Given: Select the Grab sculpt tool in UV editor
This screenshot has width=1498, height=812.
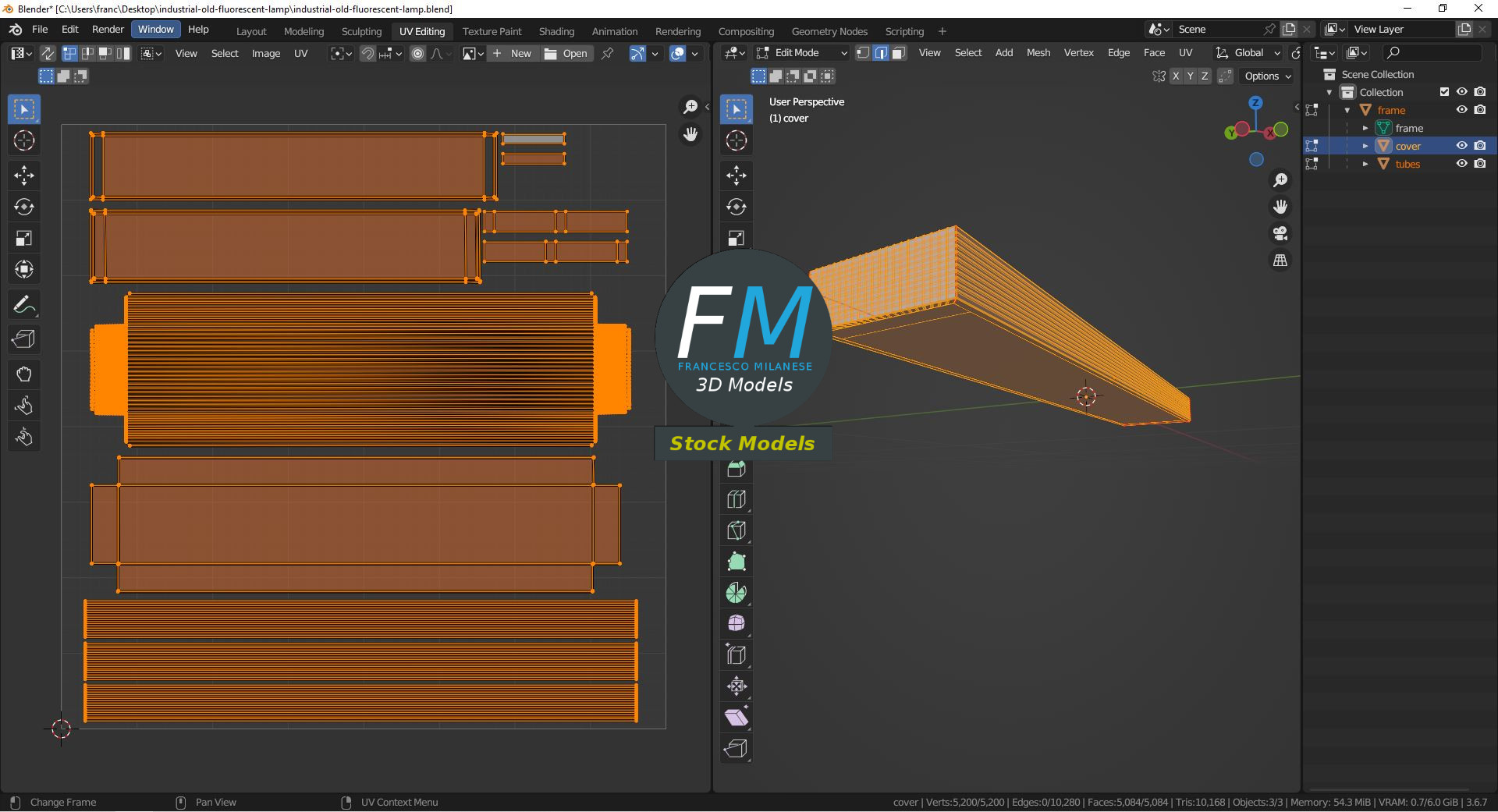Looking at the screenshot, I should pos(24,374).
